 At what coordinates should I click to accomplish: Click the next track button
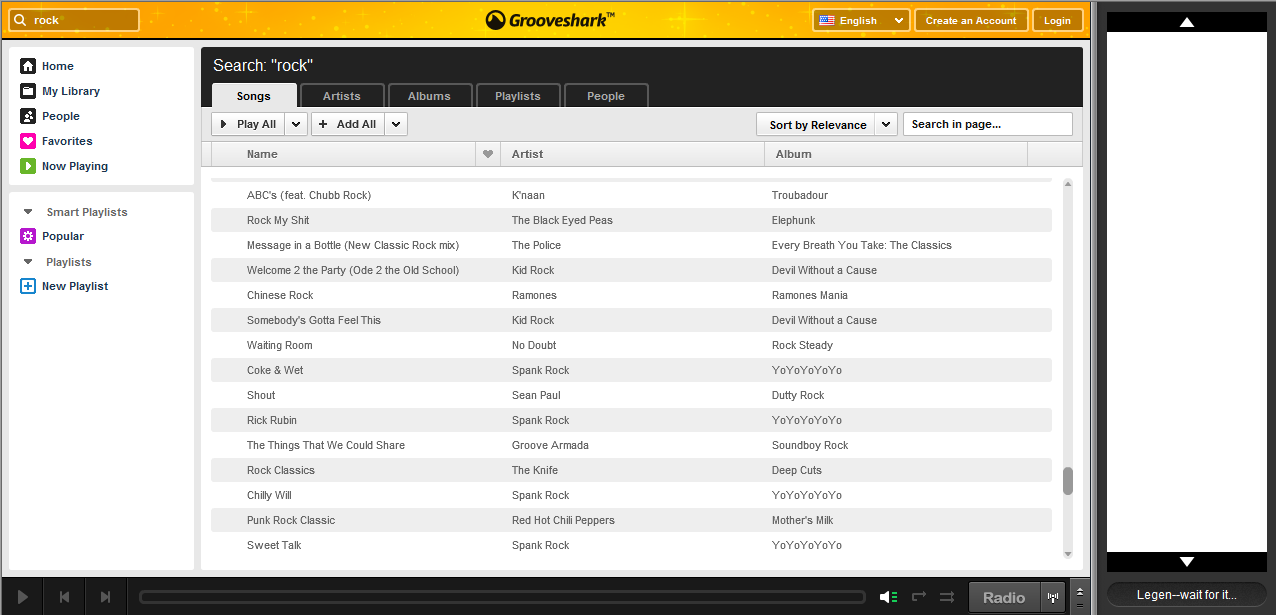coord(105,597)
